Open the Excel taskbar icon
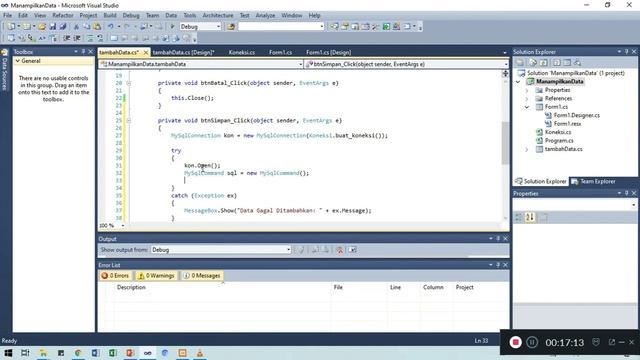The image size is (640, 360). 113,353
